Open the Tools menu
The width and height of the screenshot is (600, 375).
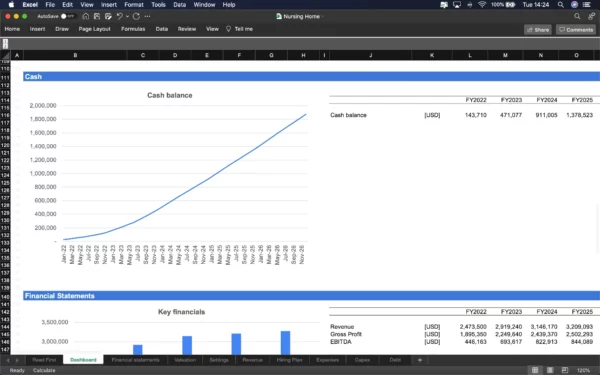[158, 5]
